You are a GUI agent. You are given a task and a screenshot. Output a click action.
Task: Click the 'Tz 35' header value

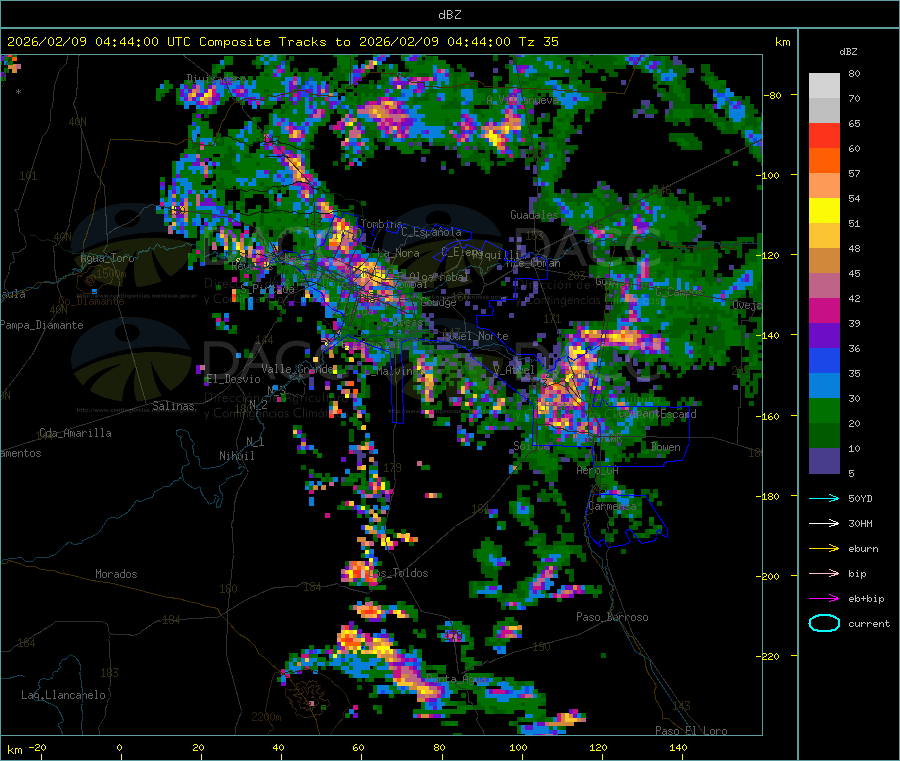[x=538, y=42]
